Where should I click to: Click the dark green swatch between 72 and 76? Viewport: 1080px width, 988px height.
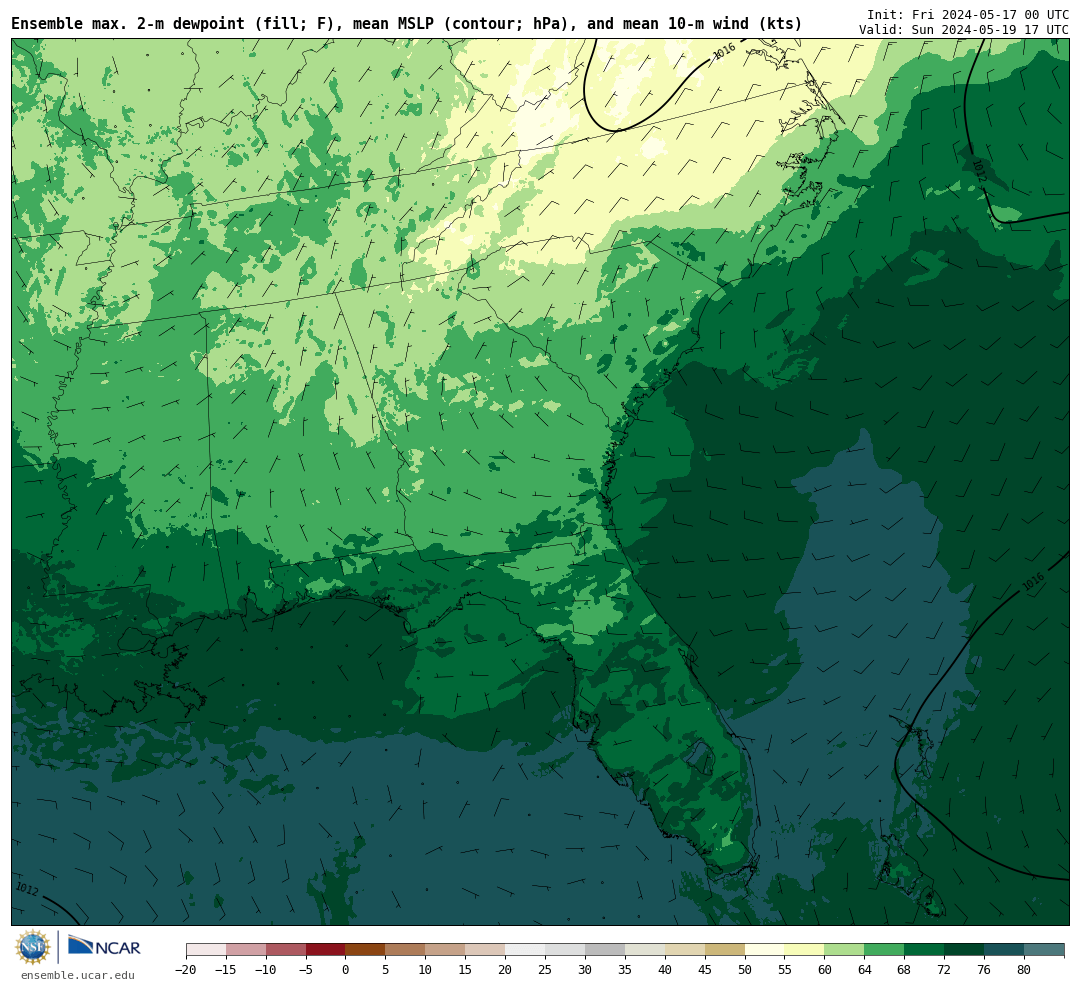point(965,950)
